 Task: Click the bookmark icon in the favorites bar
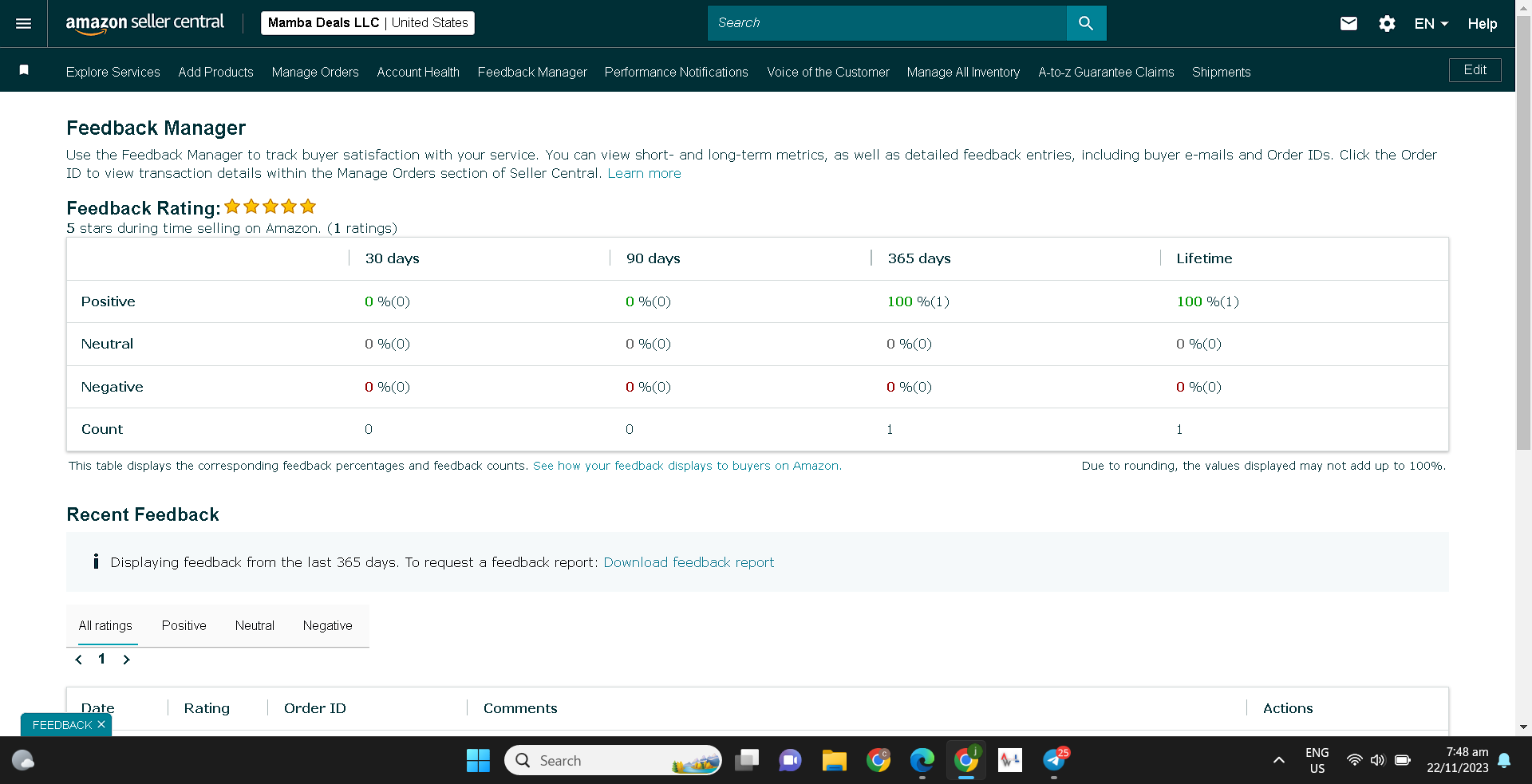(24, 70)
